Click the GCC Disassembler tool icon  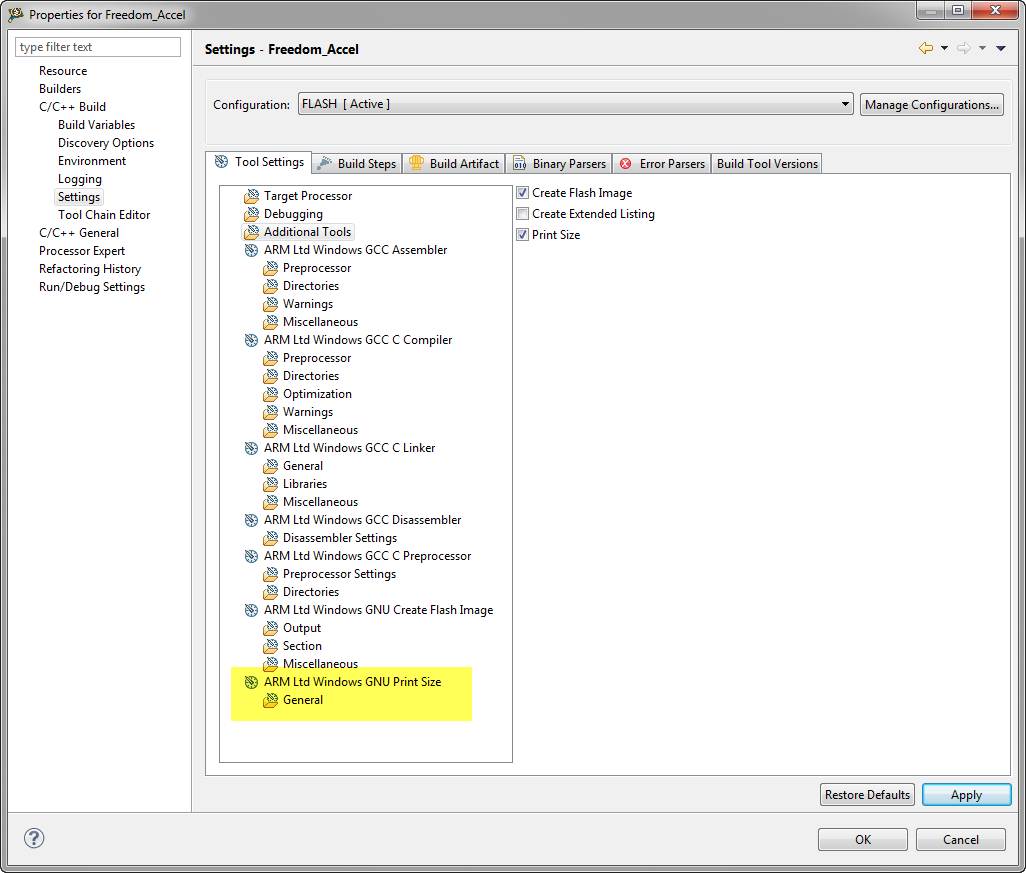click(x=251, y=520)
